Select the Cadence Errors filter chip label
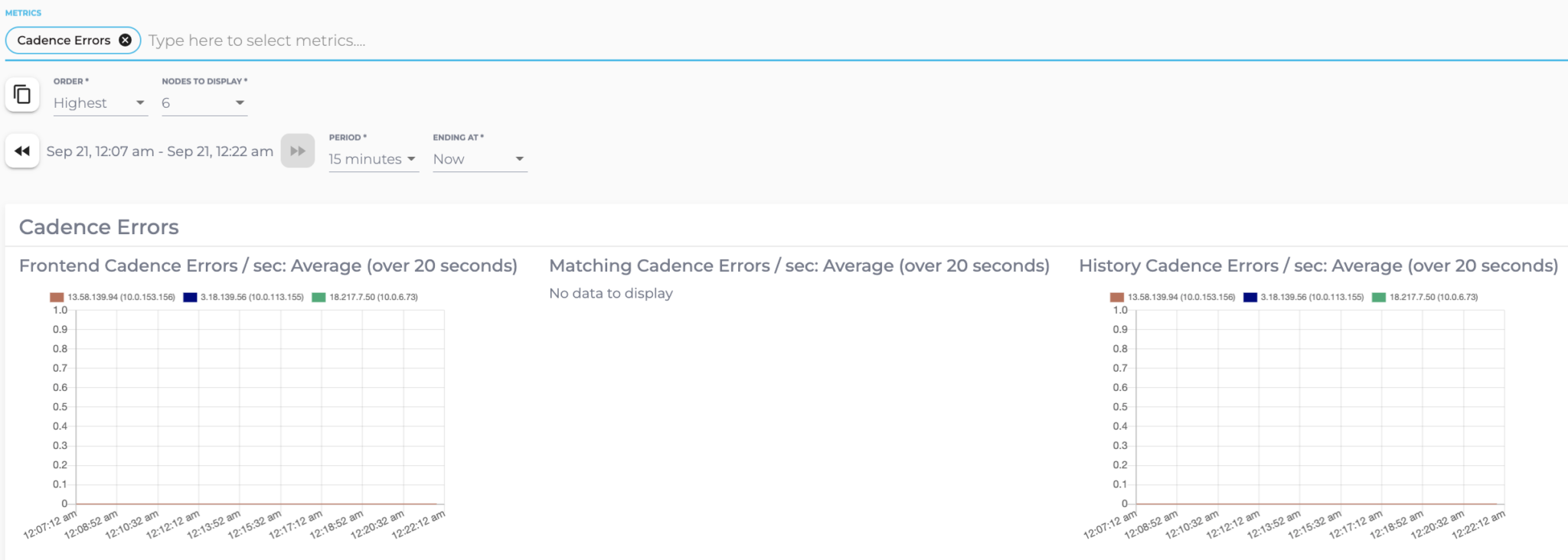1568x560 pixels. coord(65,40)
